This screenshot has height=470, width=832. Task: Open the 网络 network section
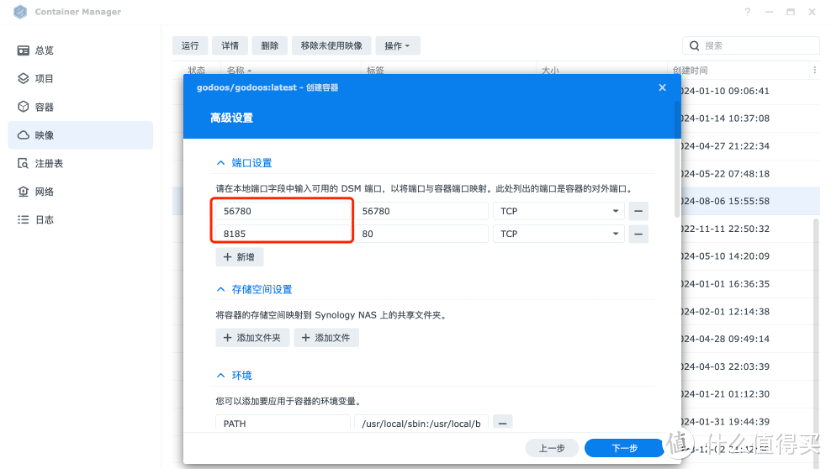(x=81, y=191)
